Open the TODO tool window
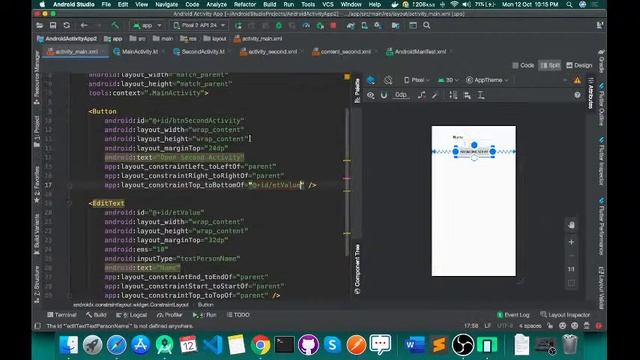The width and height of the screenshot is (640, 360). coord(238,315)
